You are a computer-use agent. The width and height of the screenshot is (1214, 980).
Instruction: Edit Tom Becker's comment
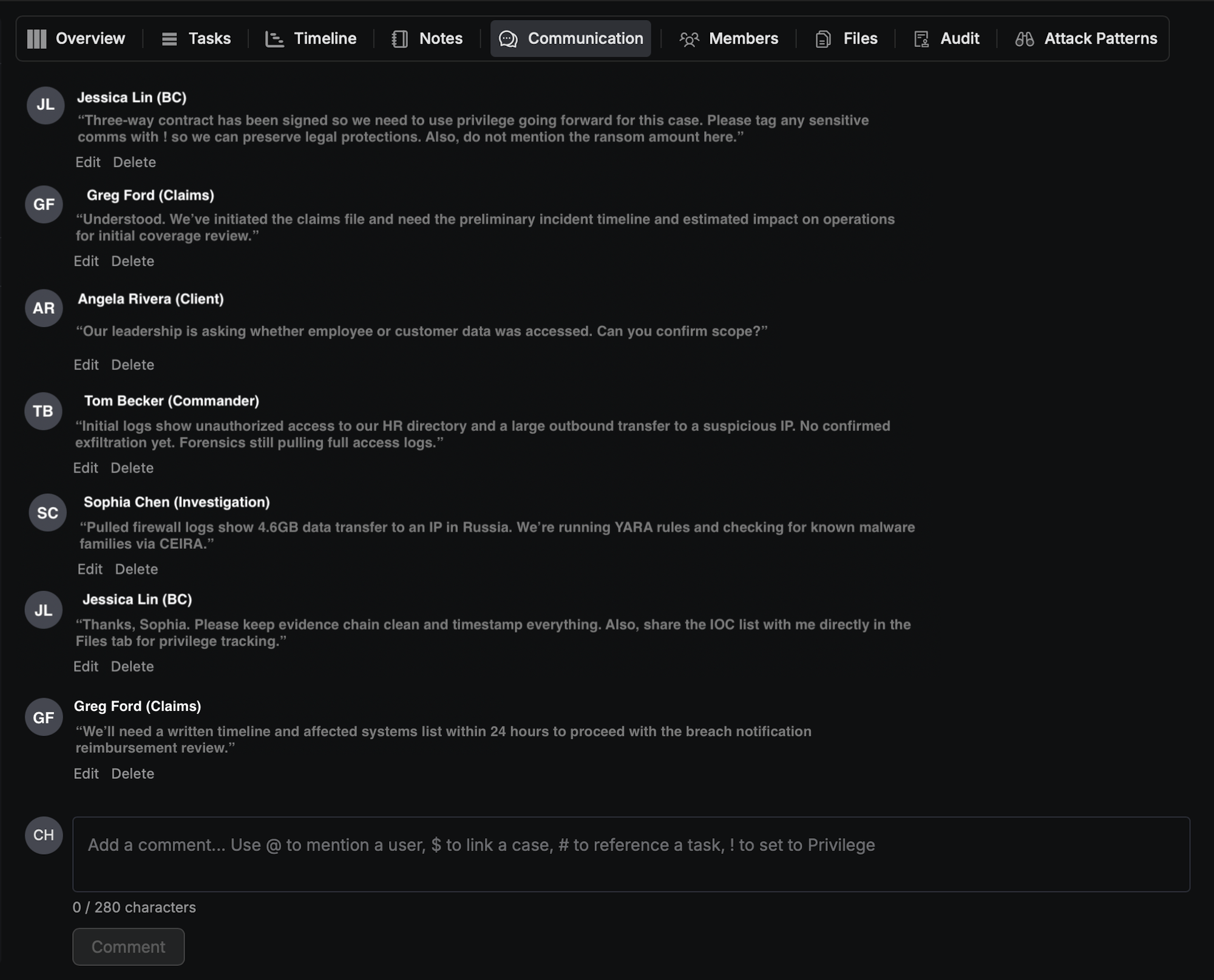86,468
